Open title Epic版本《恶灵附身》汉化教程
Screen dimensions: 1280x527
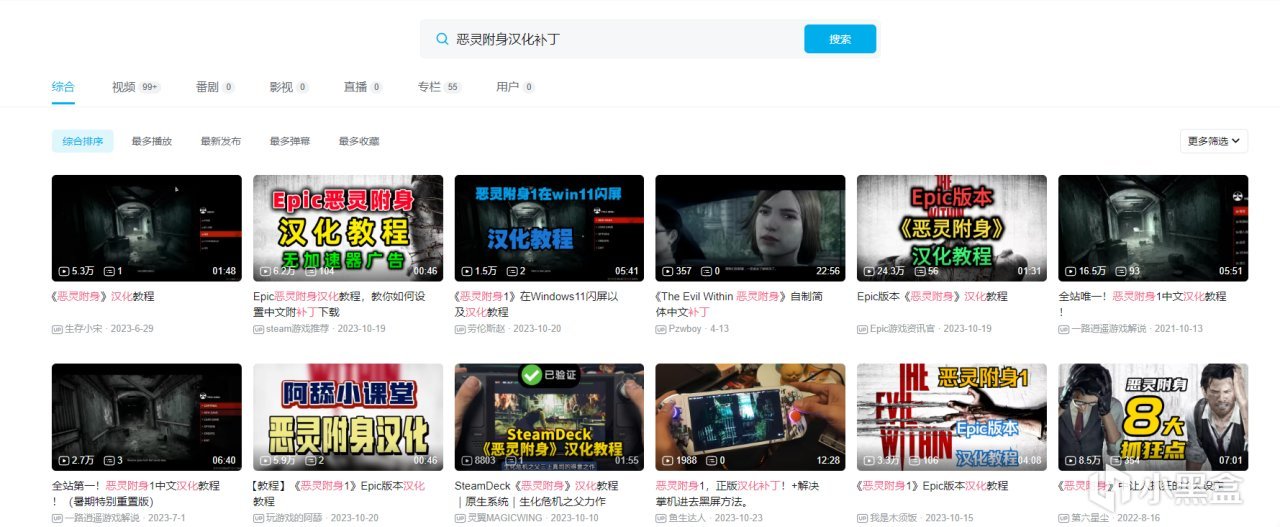[x=932, y=297]
